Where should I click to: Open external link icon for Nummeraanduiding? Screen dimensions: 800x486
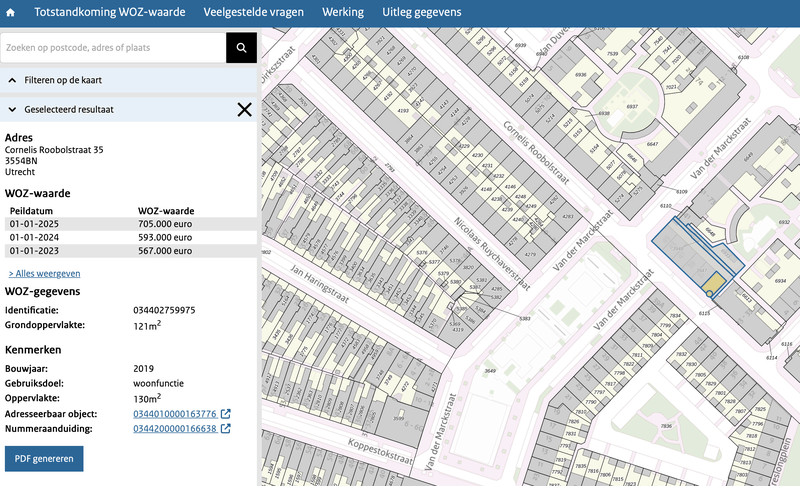(226, 428)
